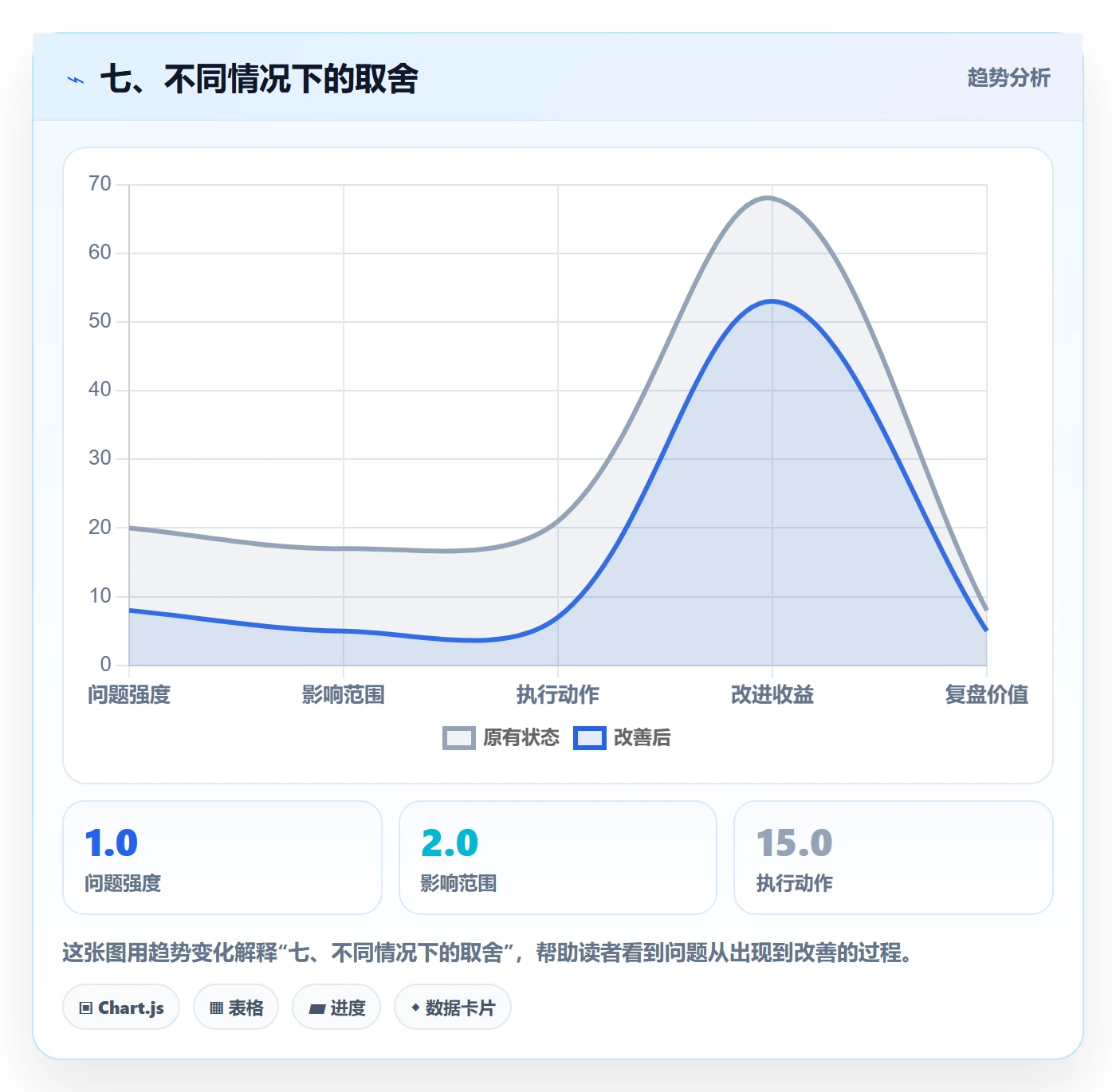
Task: Toggle the 改善后 legend swatch
Action: click(590, 738)
